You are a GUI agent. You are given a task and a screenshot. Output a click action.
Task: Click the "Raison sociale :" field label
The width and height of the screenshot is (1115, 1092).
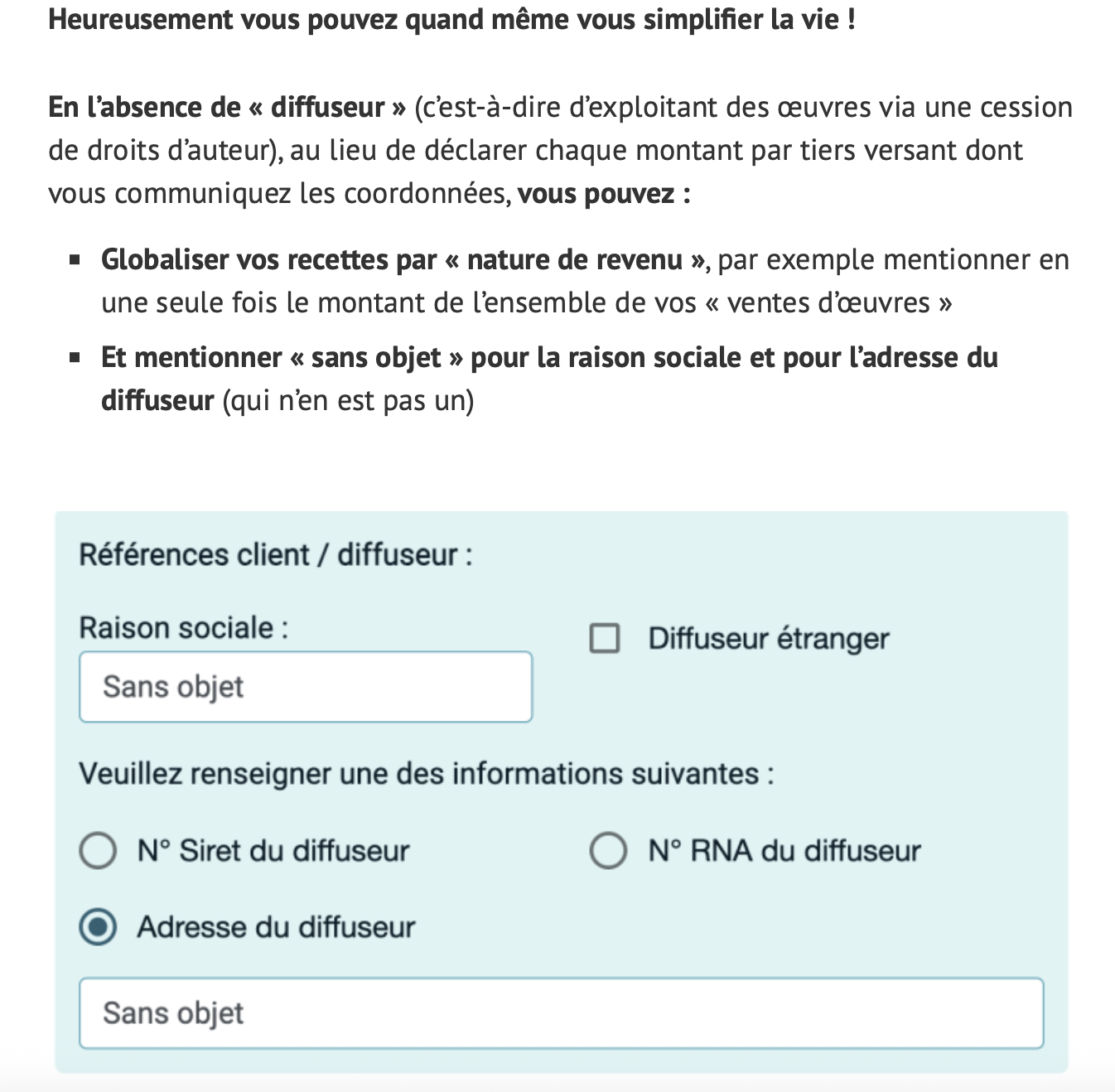tap(184, 628)
